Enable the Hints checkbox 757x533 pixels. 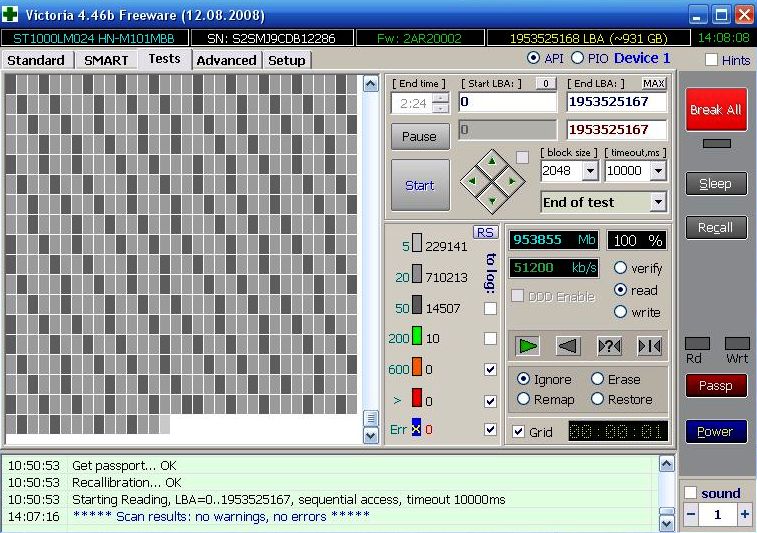tap(711, 60)
